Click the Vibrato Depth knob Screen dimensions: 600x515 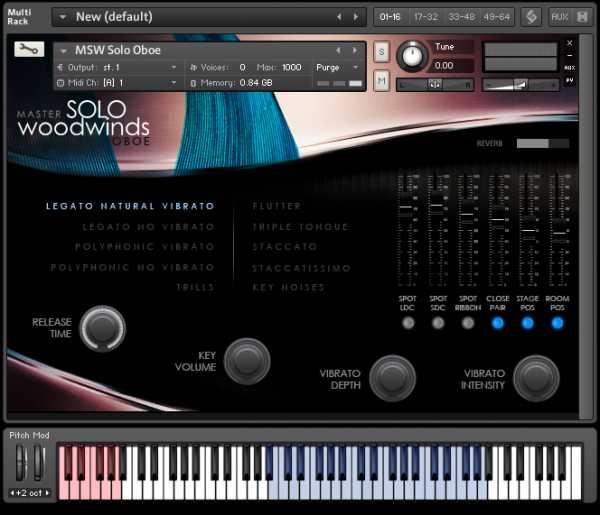[392, 378]
